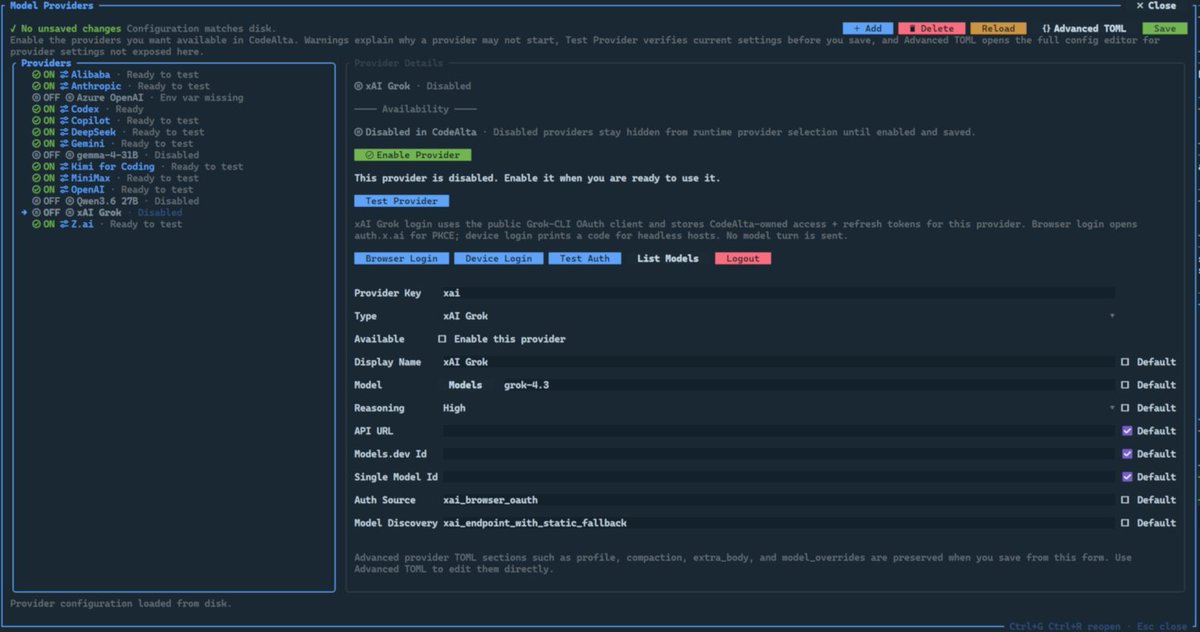Image resolution: width=1200 pixels, height=632 pixels.
Task: Click the Reload button
Action: 998,29
